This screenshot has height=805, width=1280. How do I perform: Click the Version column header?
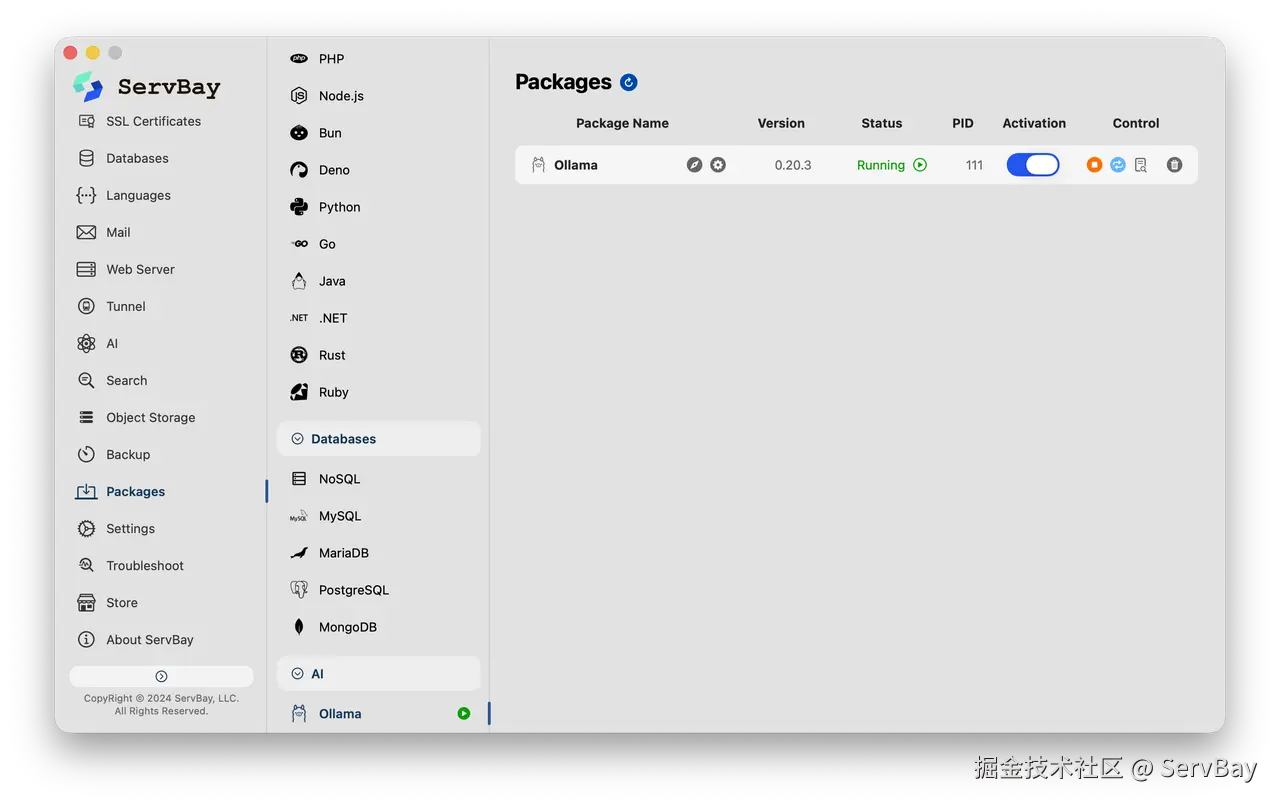coord(781,123)
